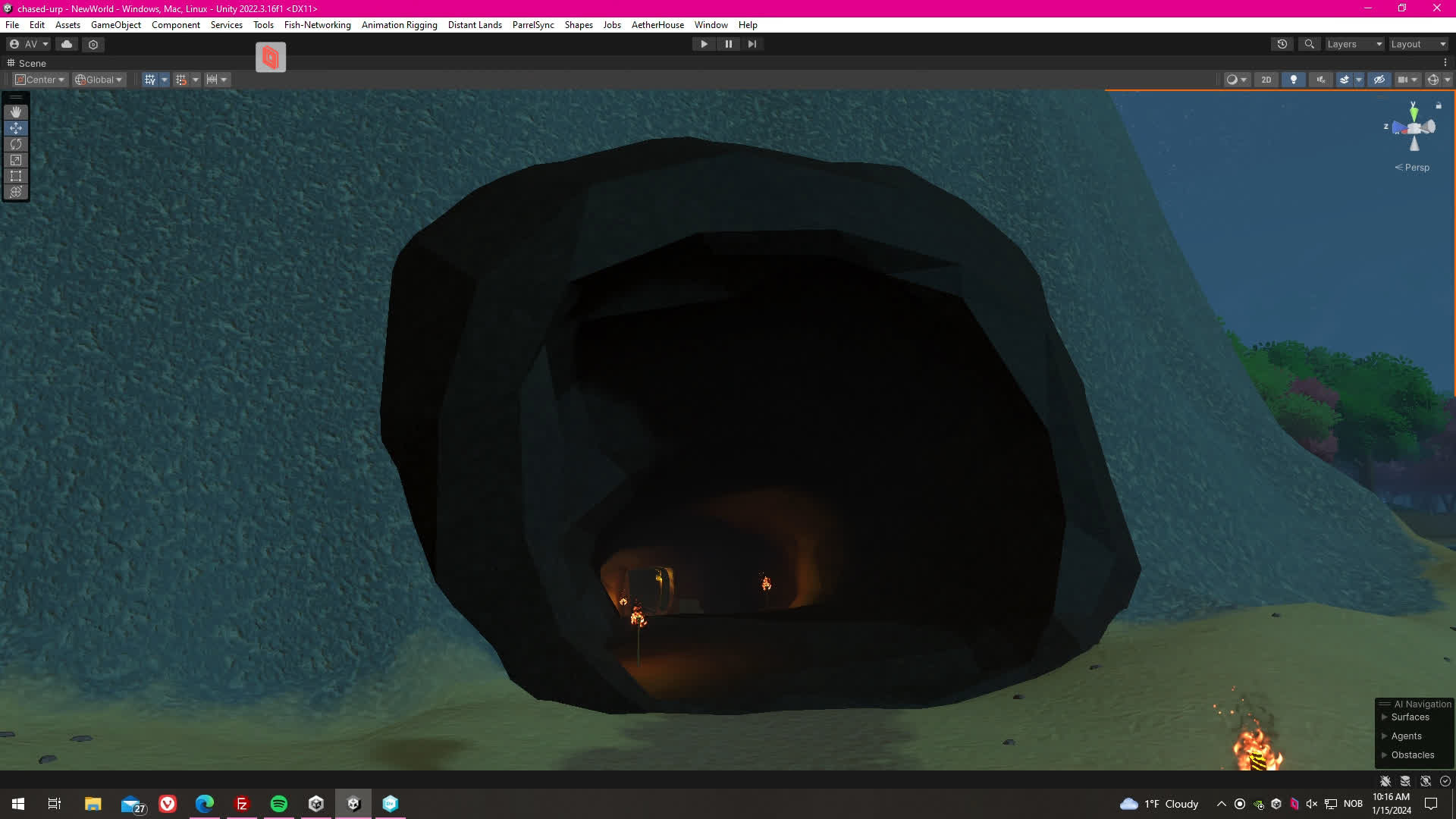This screenshot has width=1456, height=819.
Task: Select the Scale tool
Action: coord(16,160)
